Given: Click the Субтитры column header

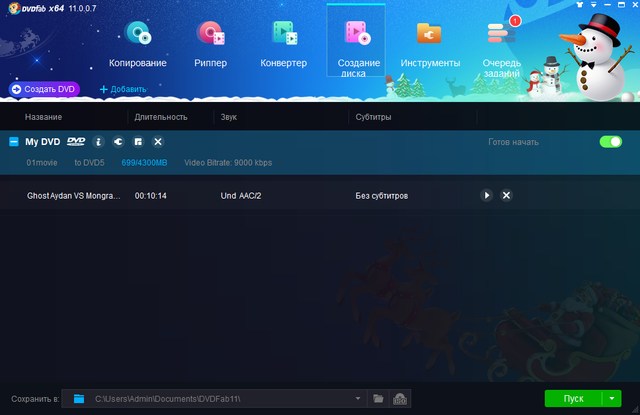Looking at the screenshot, I should 373,117.
